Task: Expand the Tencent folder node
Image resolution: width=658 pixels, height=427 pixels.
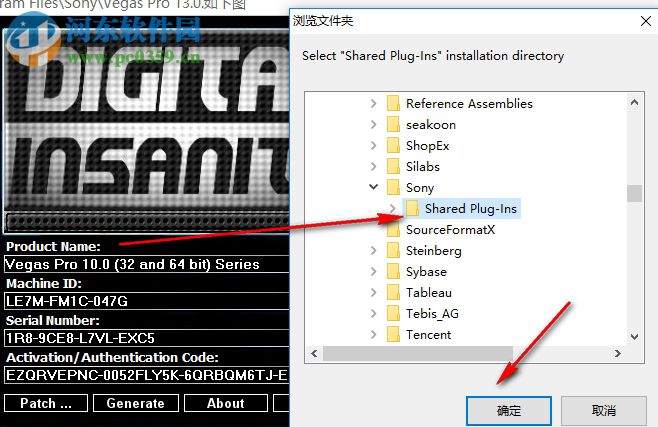Action: (373, 334)
